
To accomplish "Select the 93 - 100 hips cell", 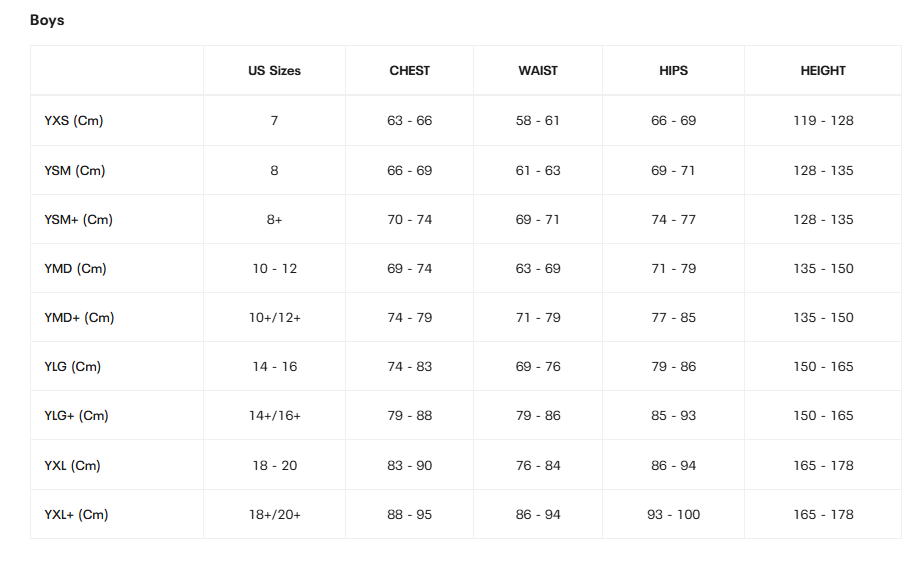I will [x=674, y=515].
